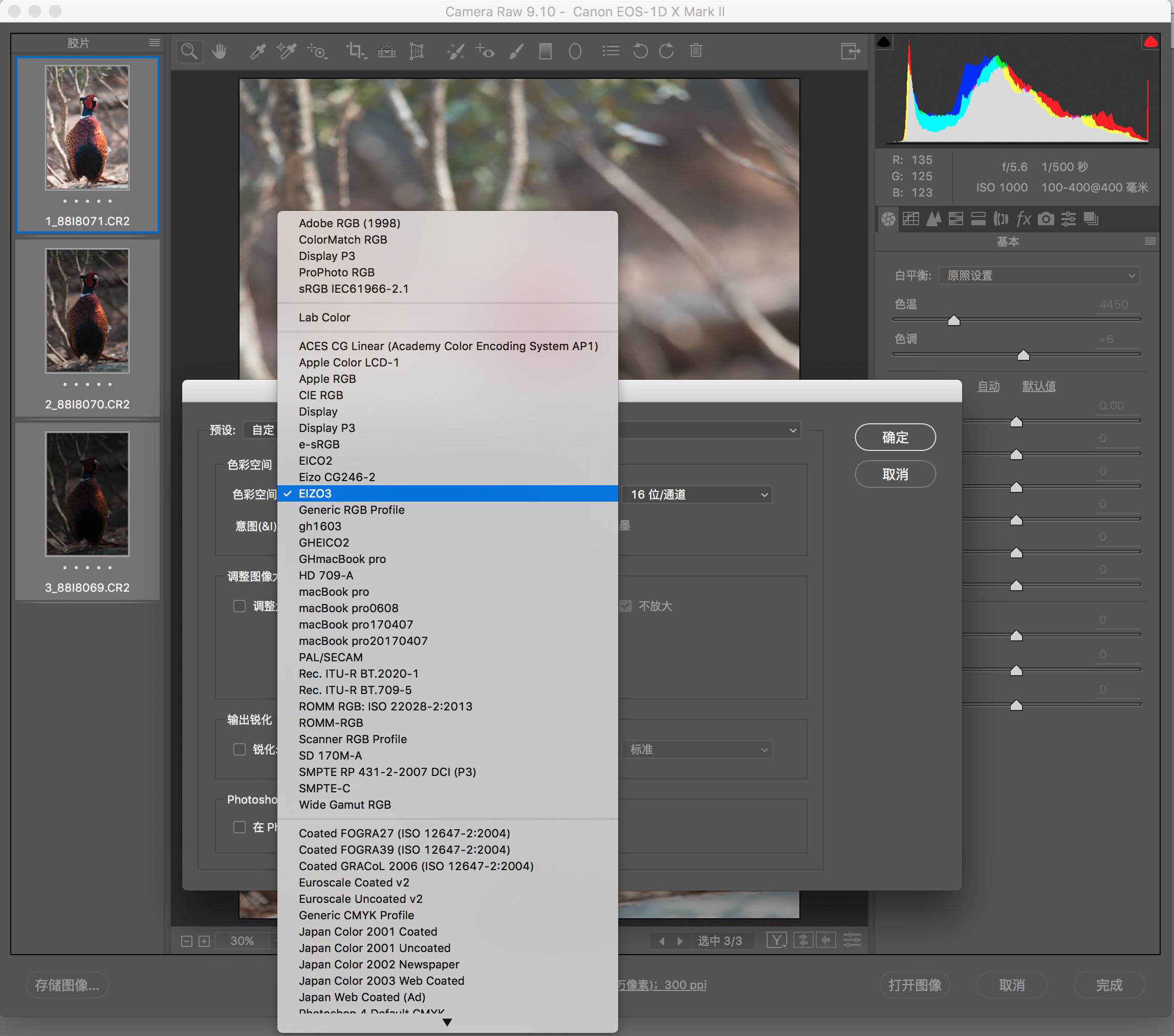Image resolution: width=1174 pixels, height=1036 pixels.
Task: Toggle the 不放大 checkbox
Action: [x=625, y=606]
